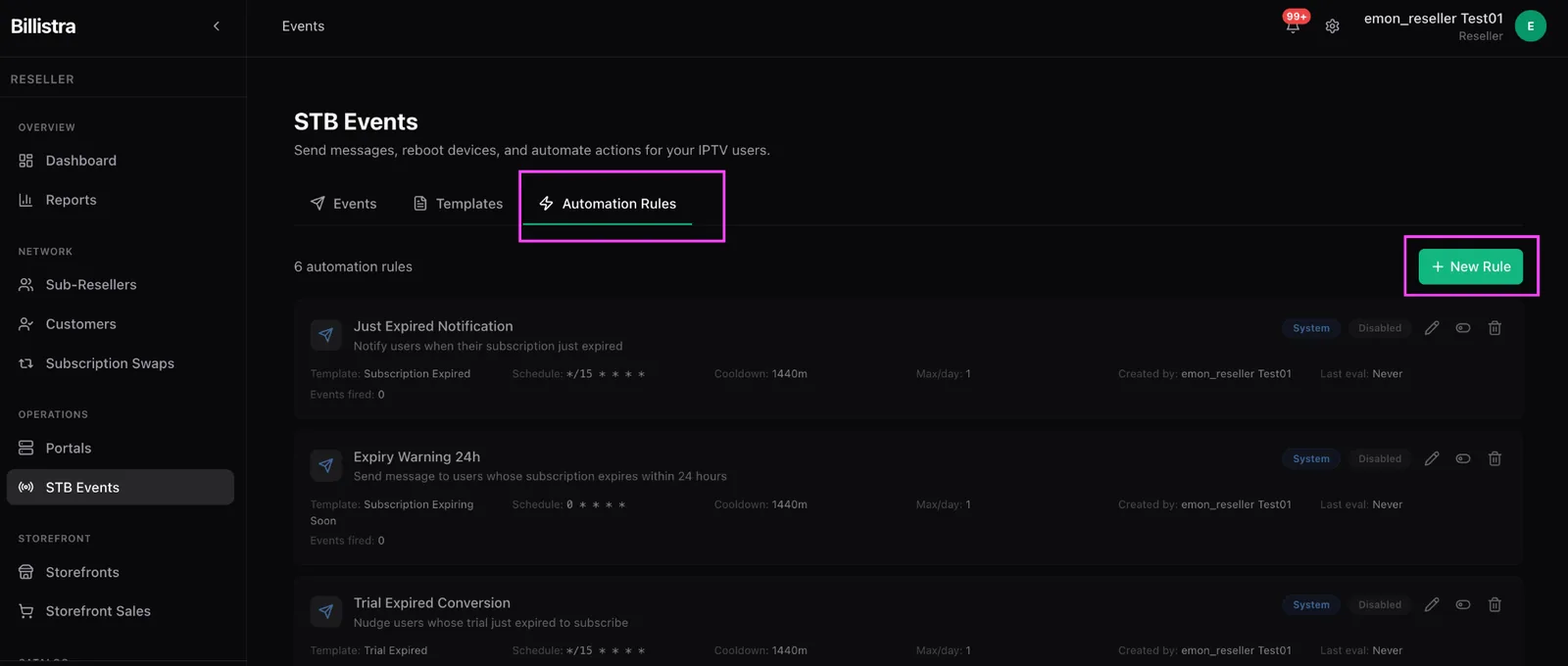Image resolution: width=1568 pixels, height=666 pixels.
Task: Go to Dashboard in sidebar
Action: tap(121, 161)
